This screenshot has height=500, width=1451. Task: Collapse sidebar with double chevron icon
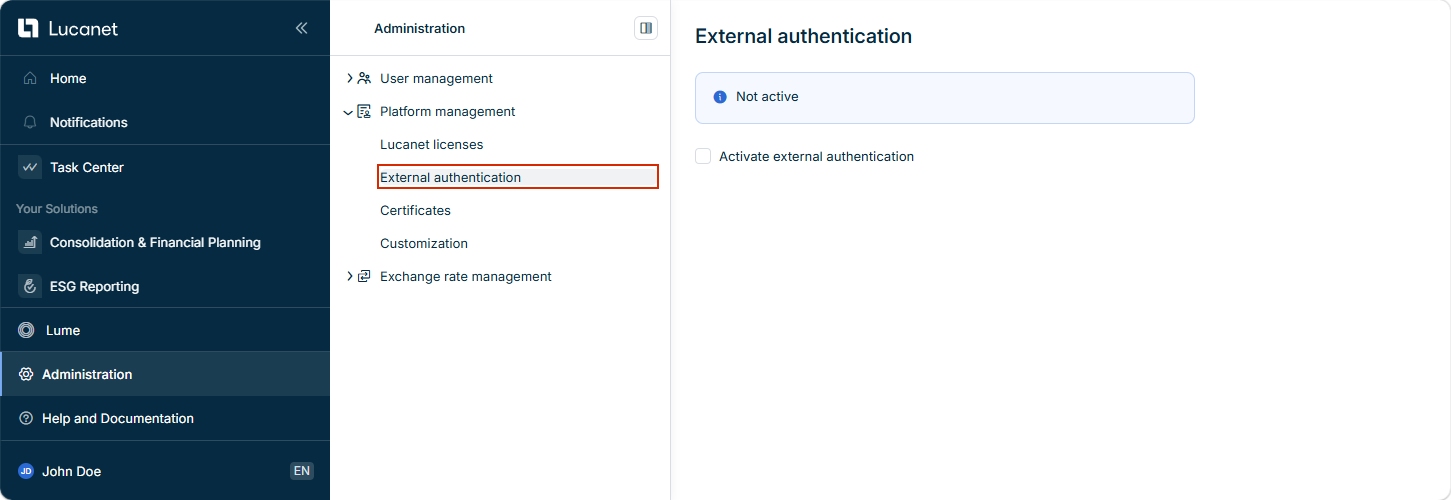(301, 28)
